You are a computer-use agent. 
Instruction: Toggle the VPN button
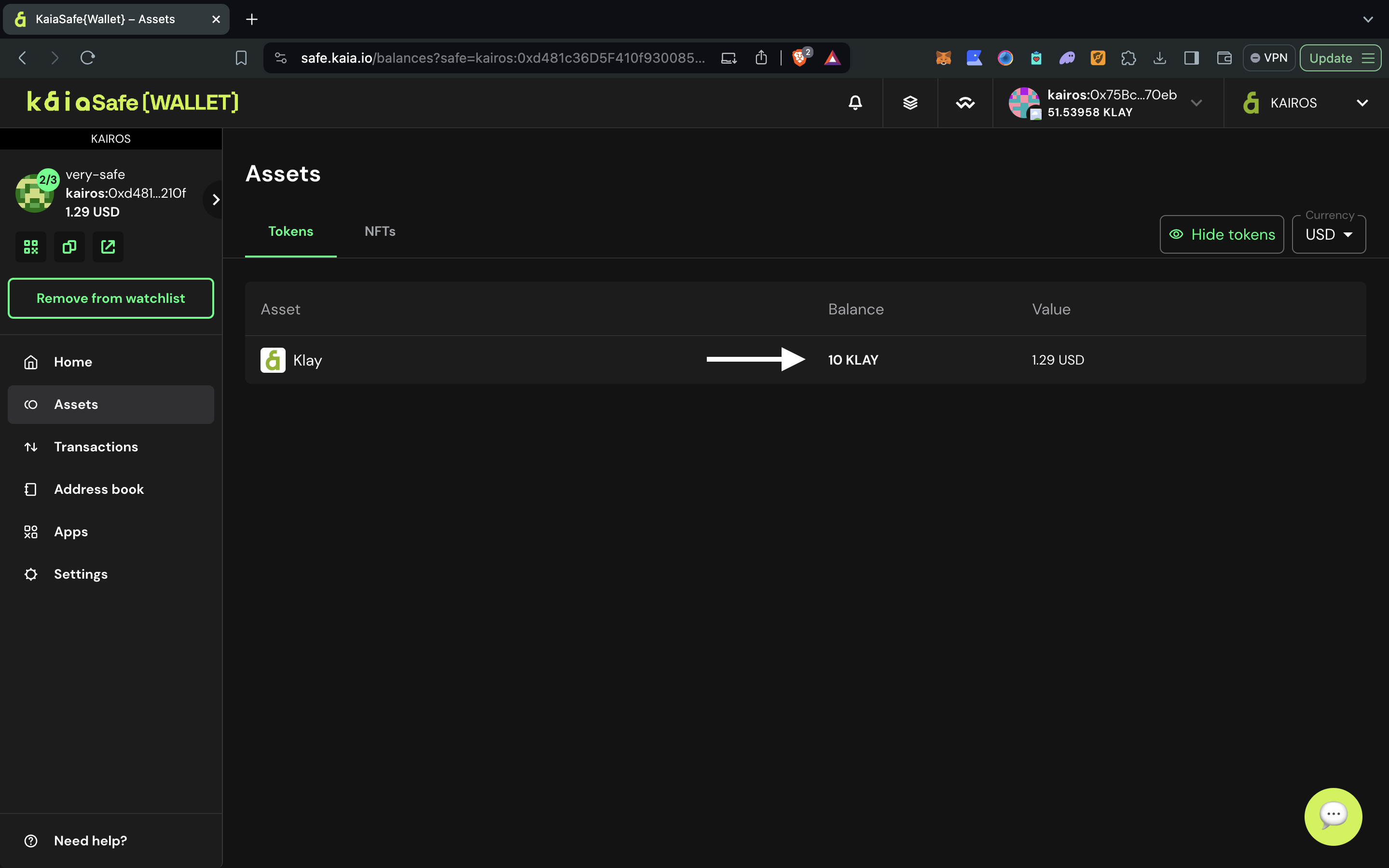(x=1268, y=58)
